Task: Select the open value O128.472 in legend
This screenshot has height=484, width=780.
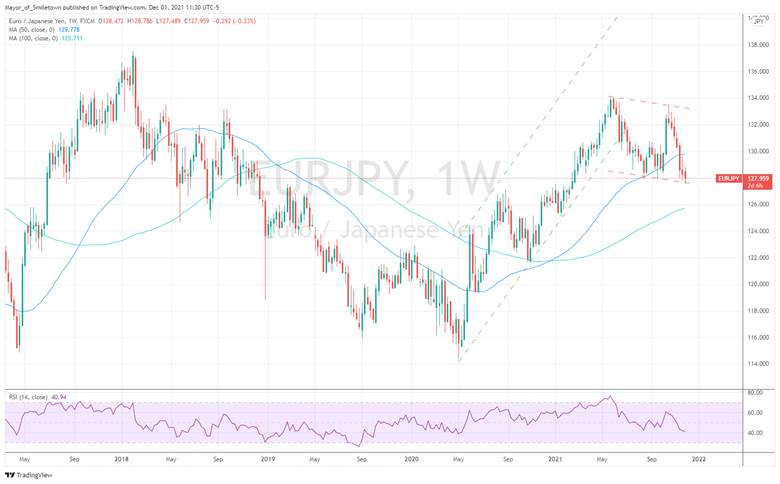Action: pos(111,21)
